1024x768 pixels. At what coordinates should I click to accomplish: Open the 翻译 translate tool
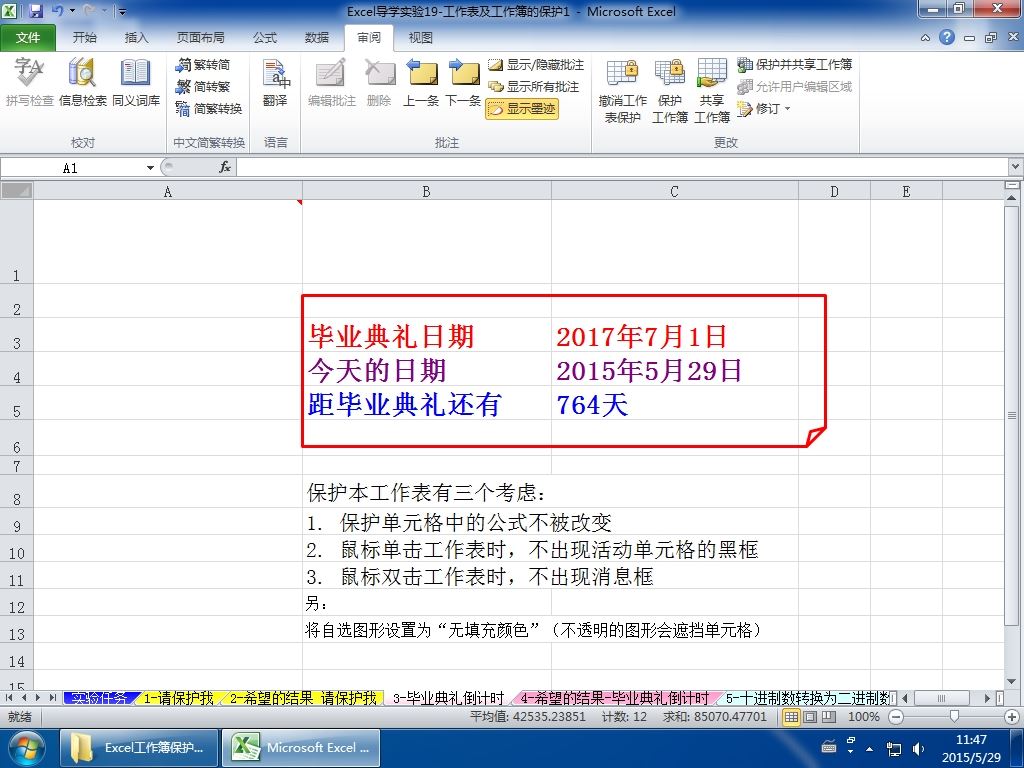(275, 83)
